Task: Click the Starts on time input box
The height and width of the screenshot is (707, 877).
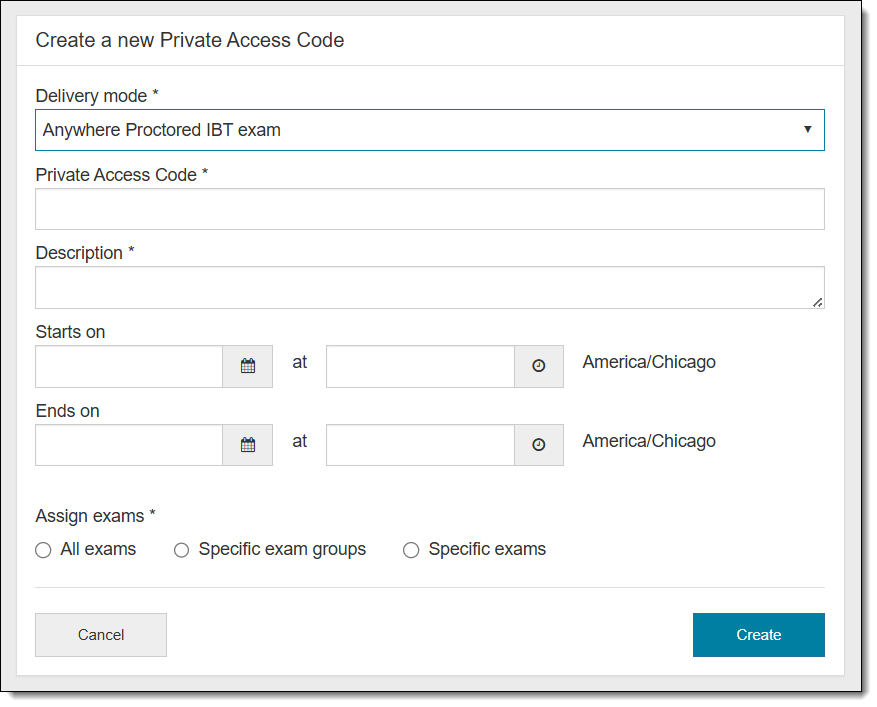Action: click(x=418, y=366)
